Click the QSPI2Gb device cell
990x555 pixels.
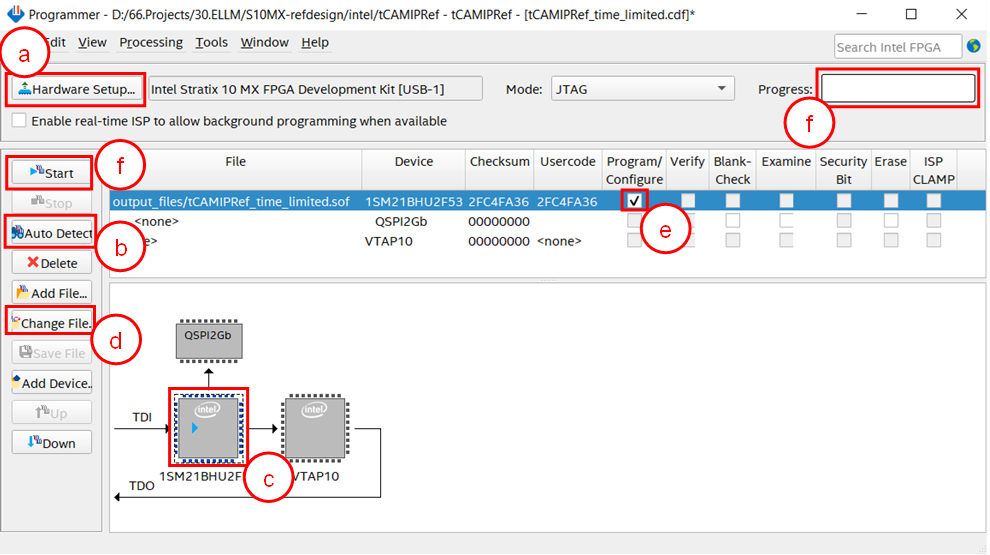pos(401,222)
